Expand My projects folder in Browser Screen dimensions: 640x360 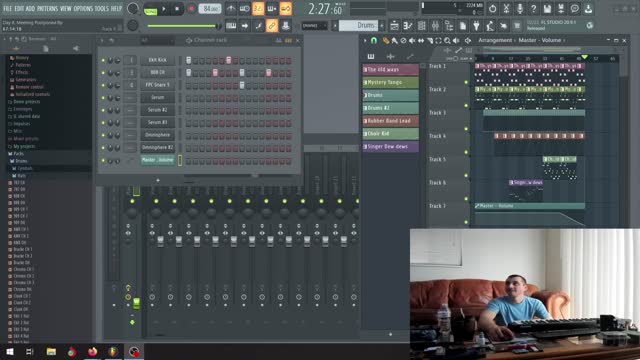click(22, 146)
